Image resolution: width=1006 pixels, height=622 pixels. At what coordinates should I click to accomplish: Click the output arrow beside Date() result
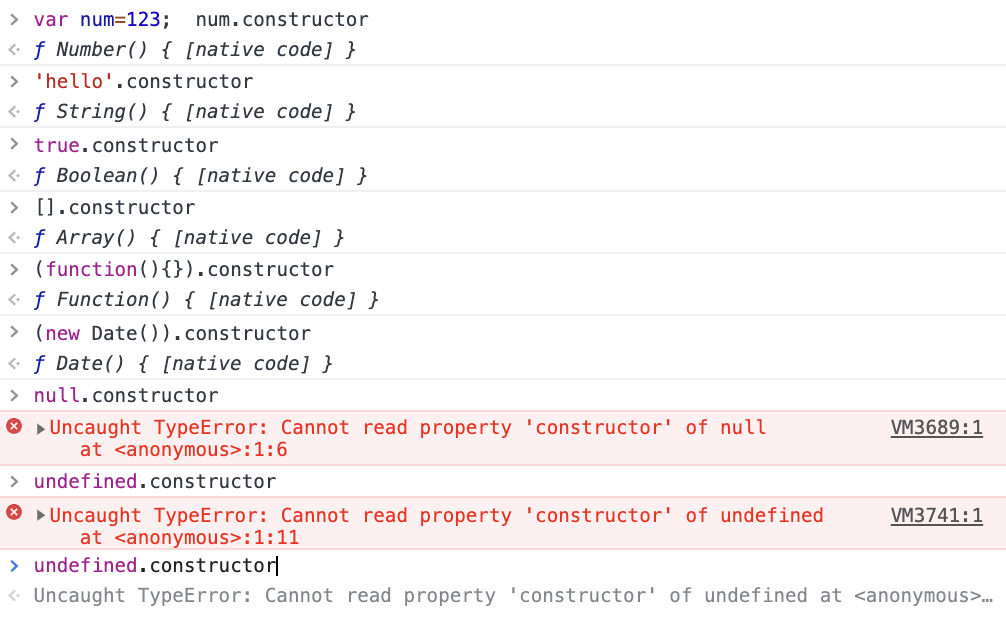(x=14, y=364)
